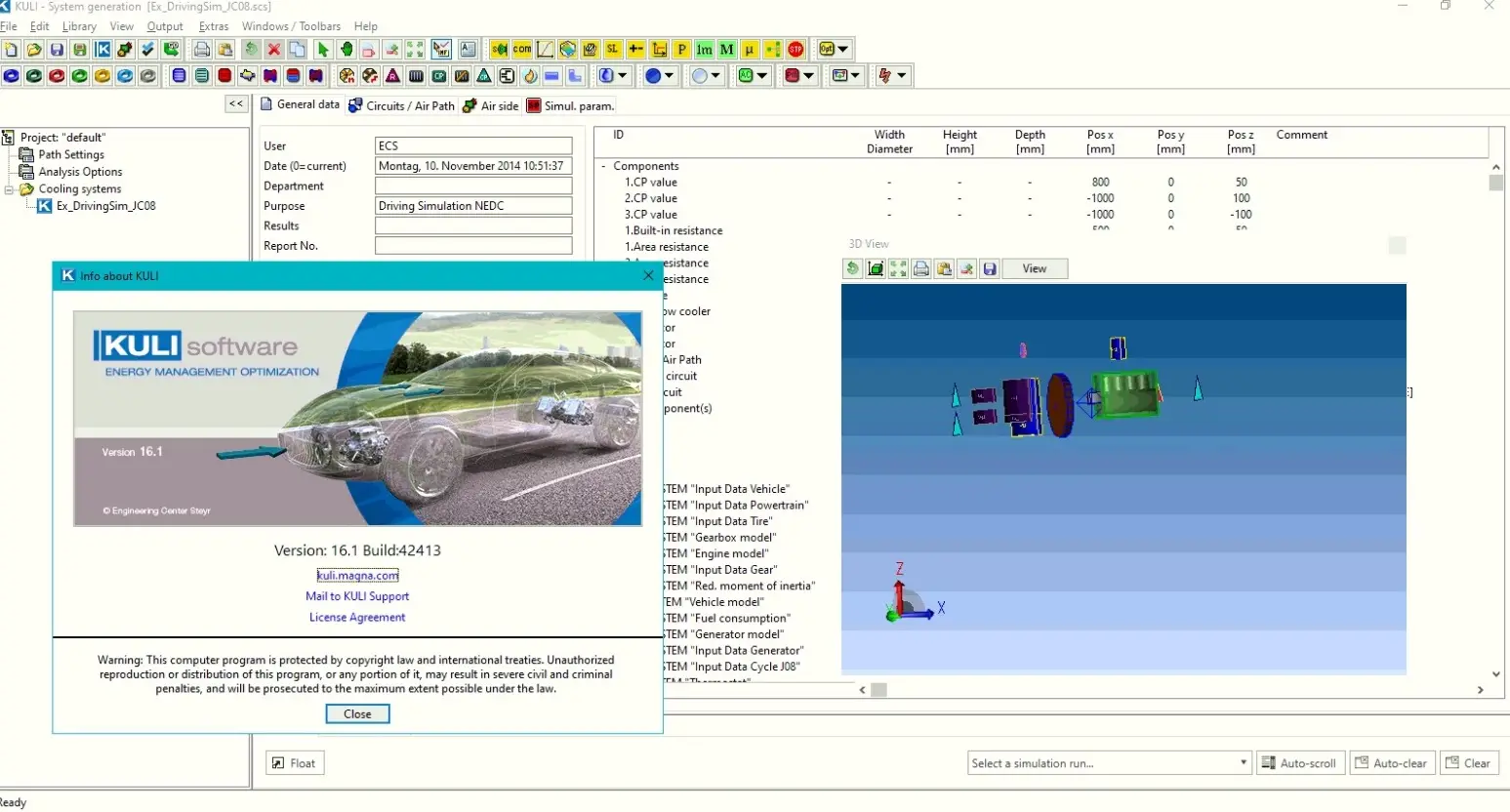Collapse the 'Cooling systems' tree node
Screen dimensions: 1510x812
click(10, 189)
